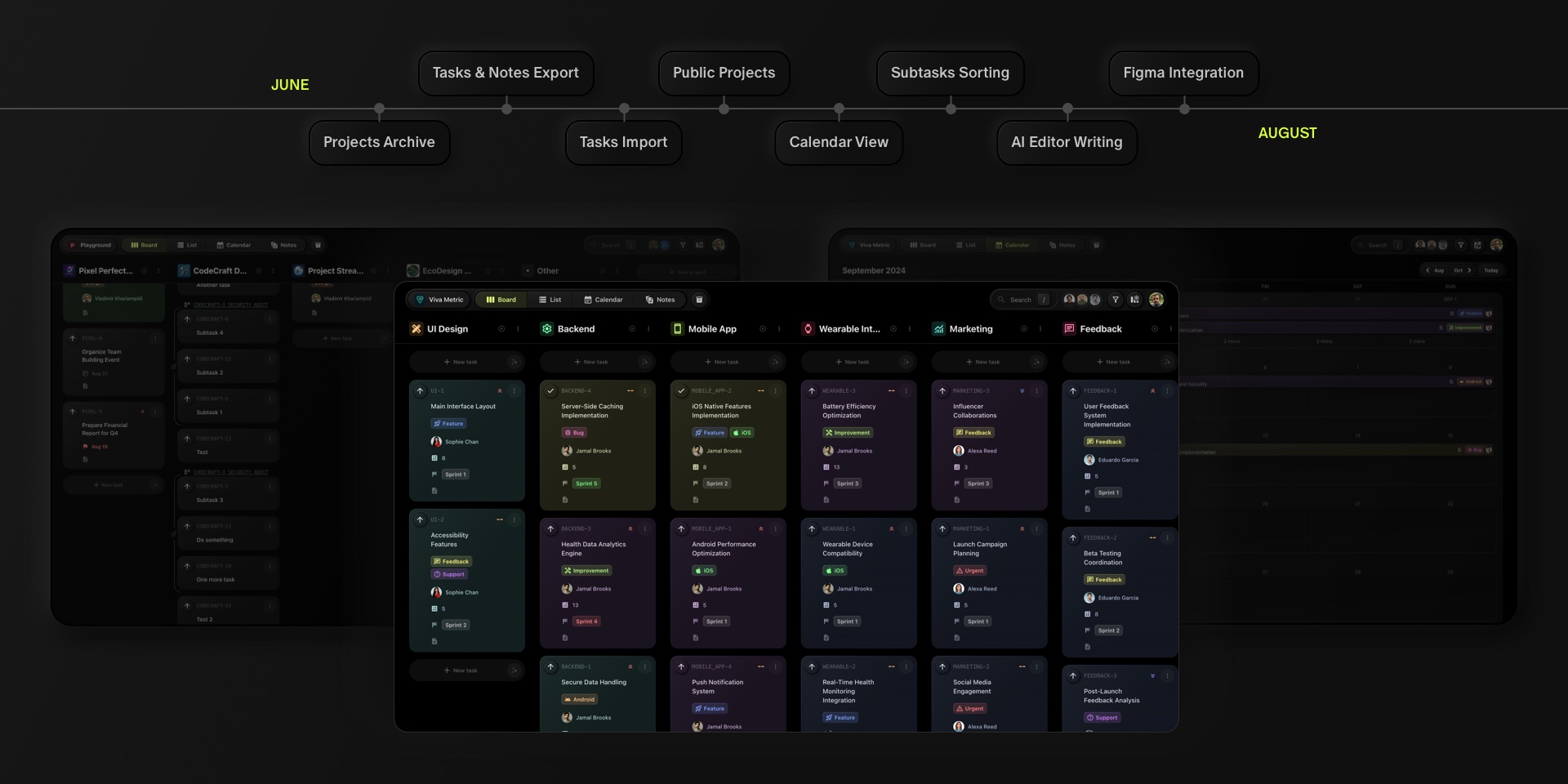Switch to the Calendar tab
Image resolution: width=1568 pixels, height=784 pixels.
pos(604,300)
